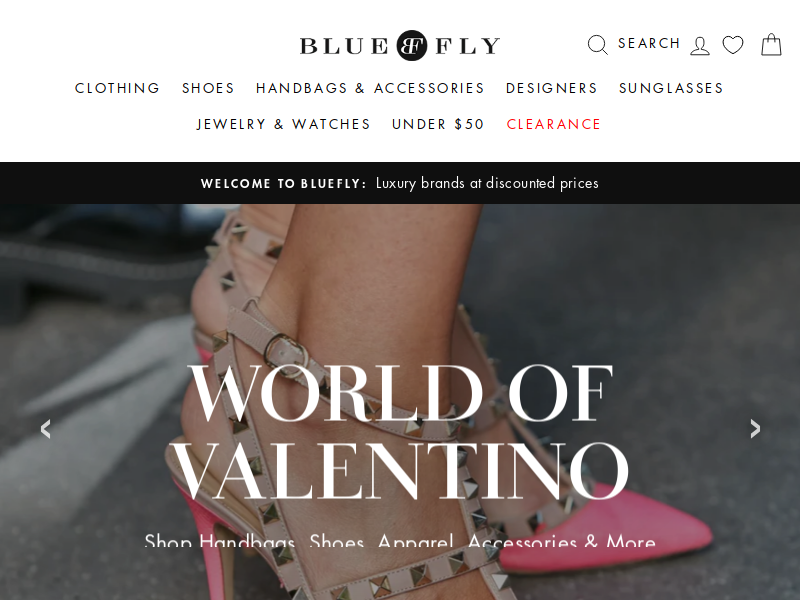Viewport: 800px width, 600px height.
Task: Open the Clothing menu
Action: [x=117, y=88]
